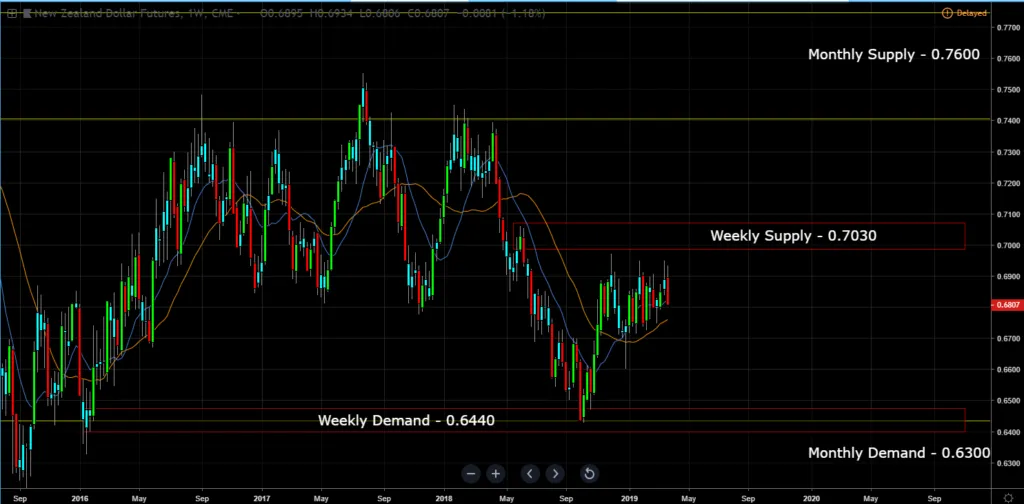This screenshot has width=1024, height=504.
Task: Click the Delayed status label
Action: click(971, 13)
